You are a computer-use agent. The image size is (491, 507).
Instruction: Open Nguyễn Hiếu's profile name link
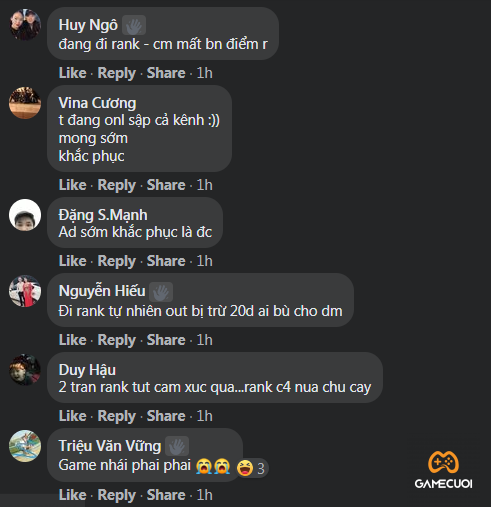(x=102, y=291)
